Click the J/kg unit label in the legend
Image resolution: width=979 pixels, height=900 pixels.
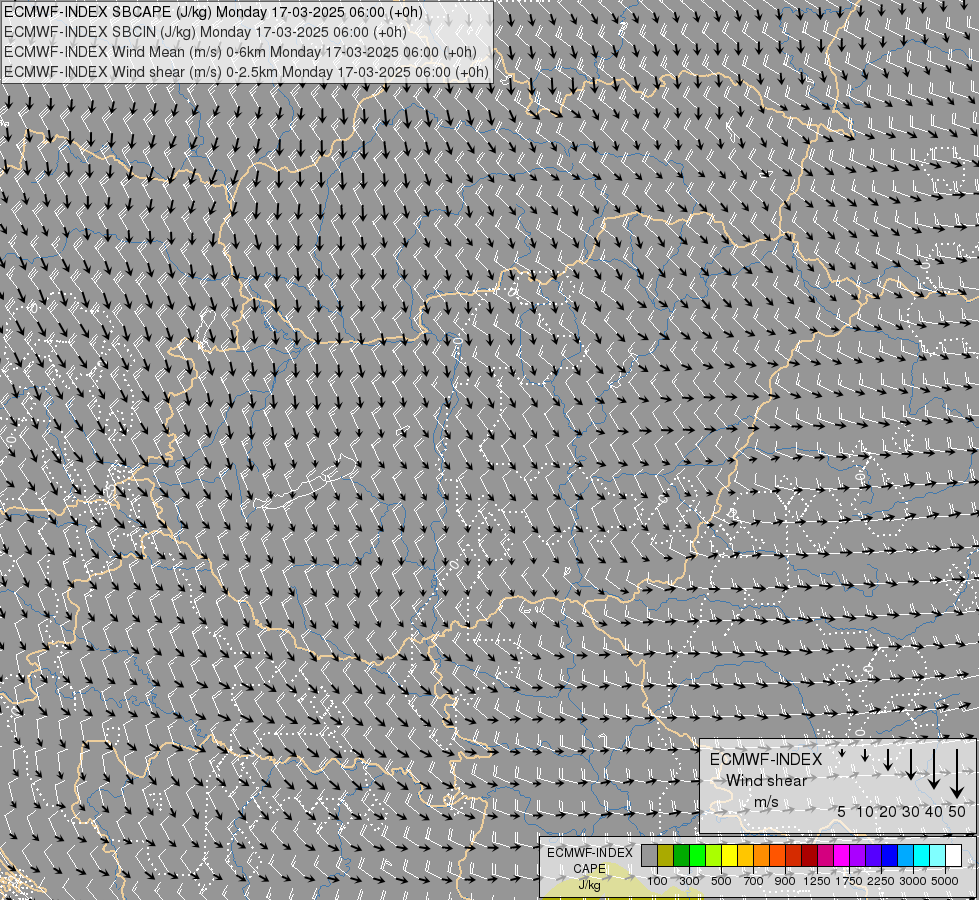tap(589, 885)
